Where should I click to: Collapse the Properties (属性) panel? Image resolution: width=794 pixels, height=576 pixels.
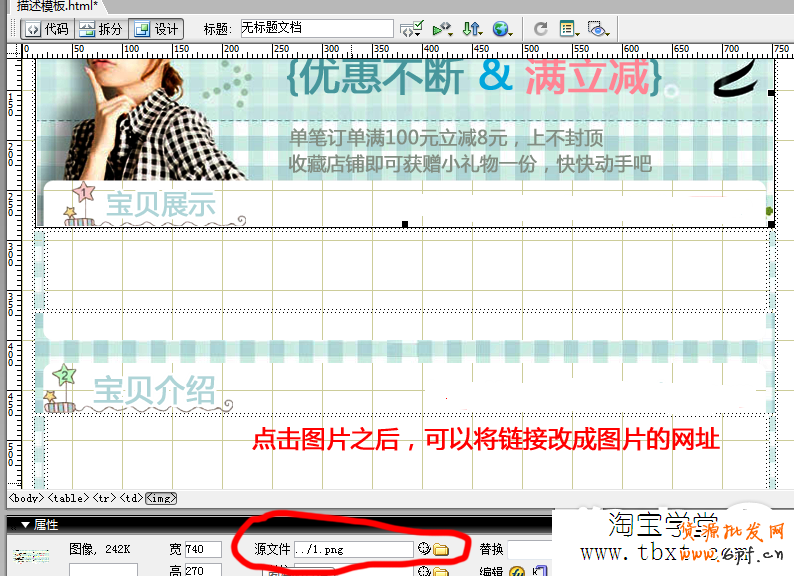[25, 524]
